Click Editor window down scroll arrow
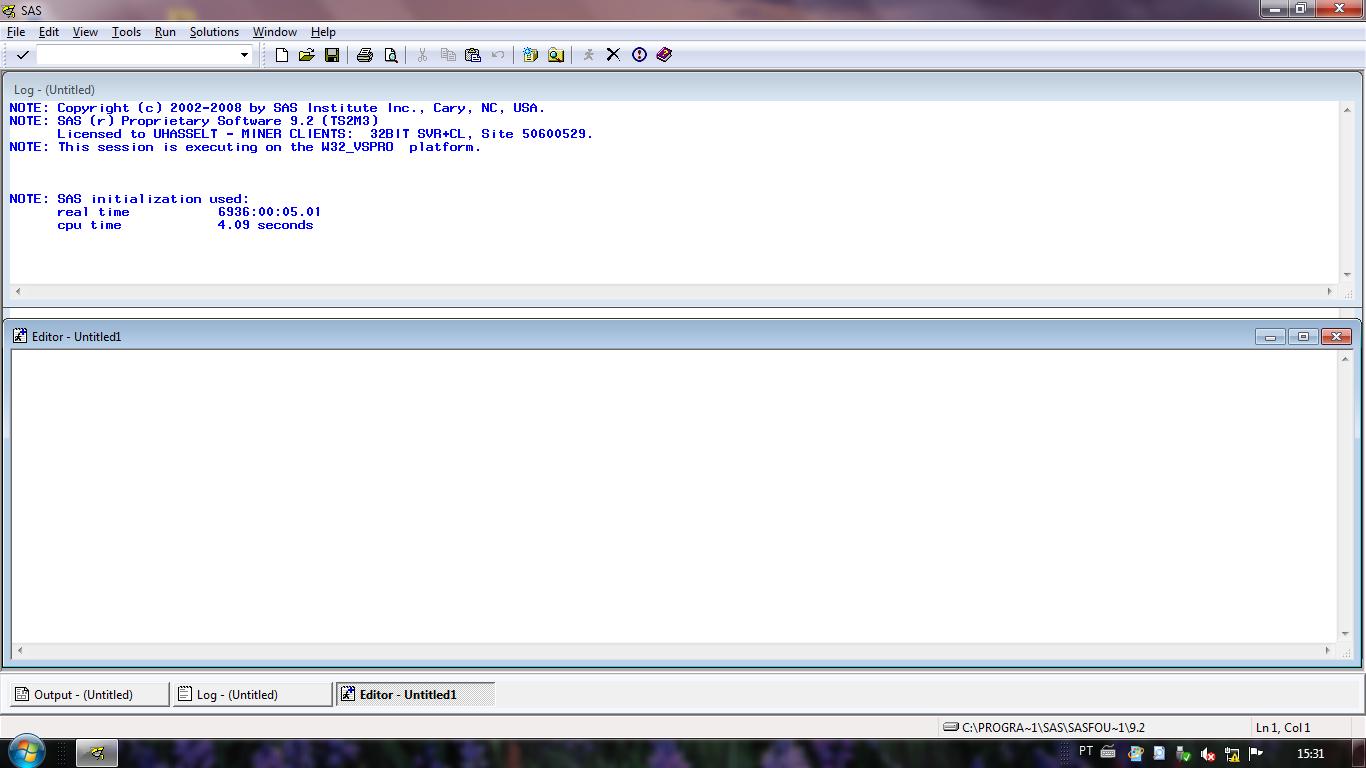The image size is (1366, 768). point(1346,634)
